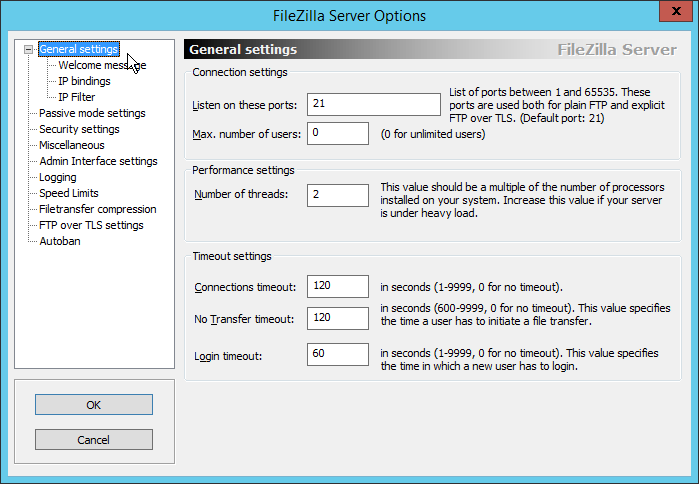Open IP Filter settings page
The height and width of the screenshot is (484, 699).
77,97
